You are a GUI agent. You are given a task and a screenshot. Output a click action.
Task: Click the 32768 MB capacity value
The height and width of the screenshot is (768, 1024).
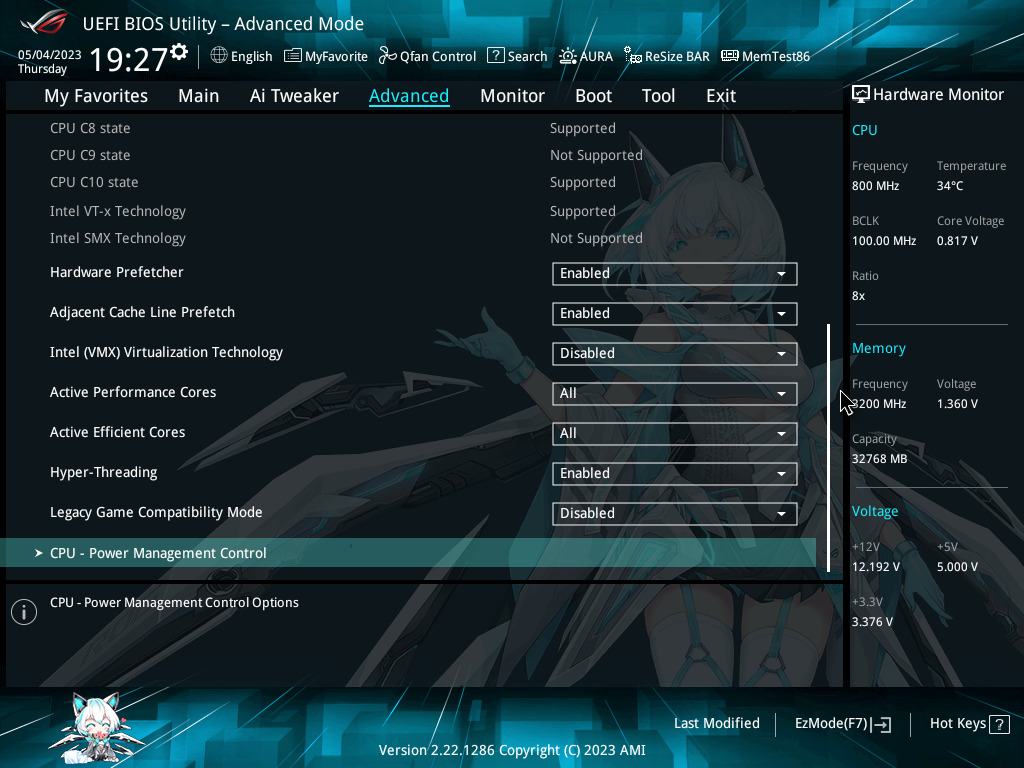(880, 458)
